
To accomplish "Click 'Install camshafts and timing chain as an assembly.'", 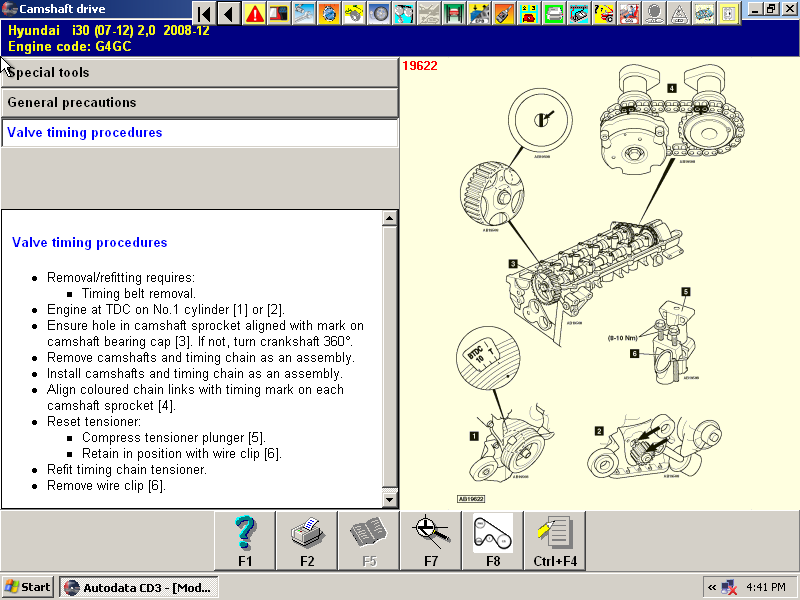I will pyautogui.click(x=195, y=373).
